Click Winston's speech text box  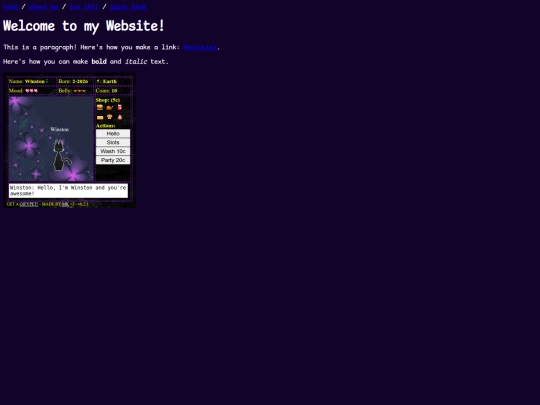coord(68,191)
